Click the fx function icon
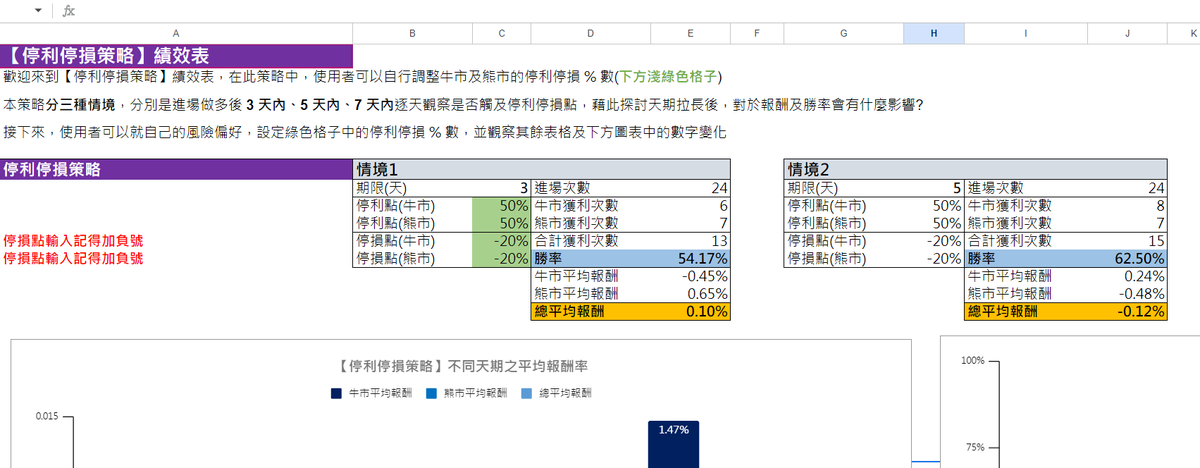The height and width of the screenshot is (468, 1200). click(69, 11)
